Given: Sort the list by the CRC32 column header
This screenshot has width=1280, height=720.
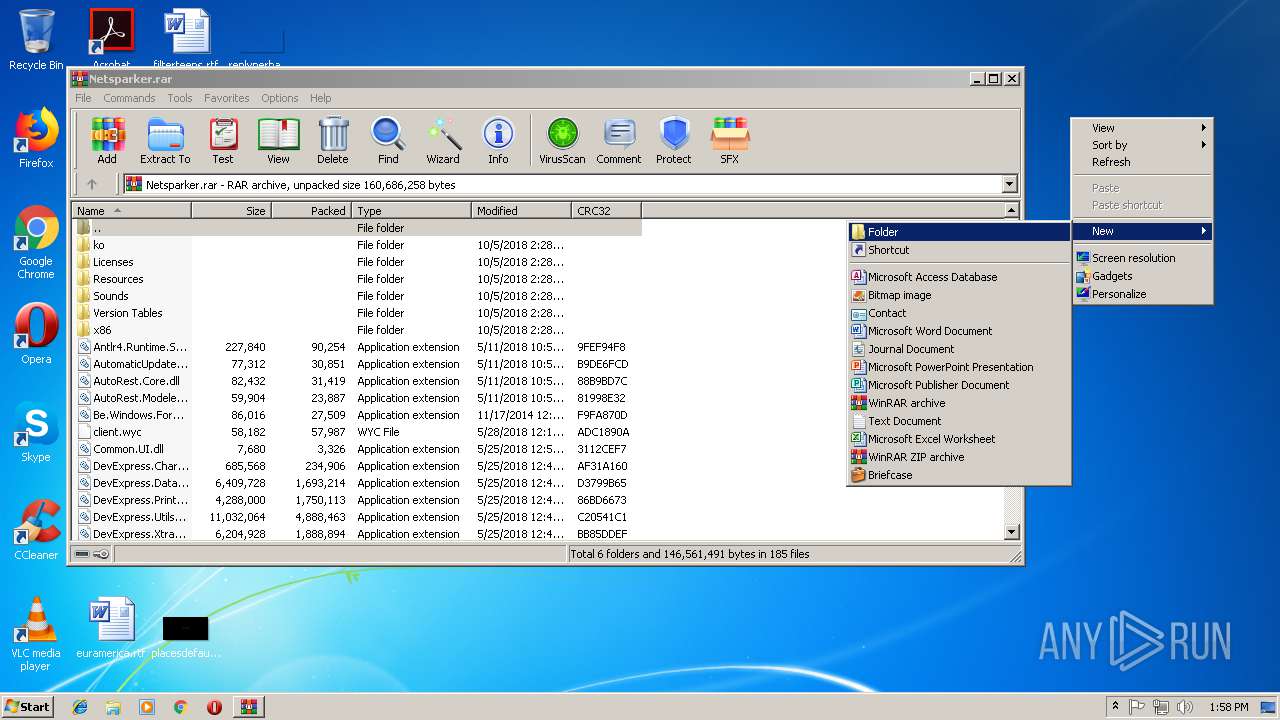Looking at the screenshot, I should pyautogui.click(x=606, y=211).
